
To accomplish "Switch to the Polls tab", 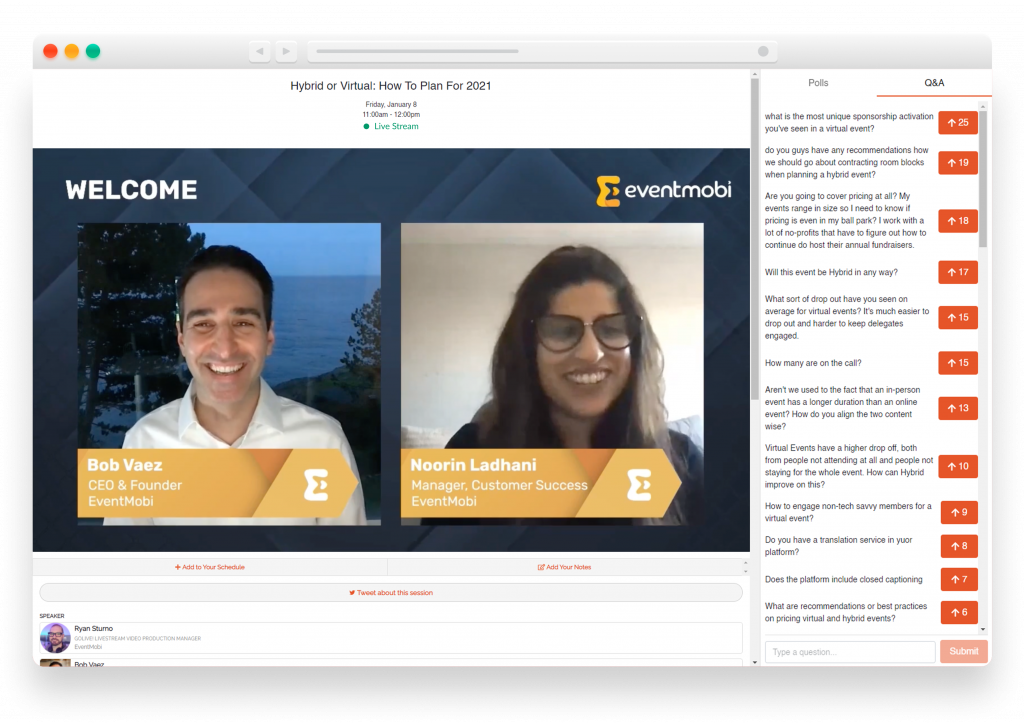I will pyautogui.click(x=818, y=83).
